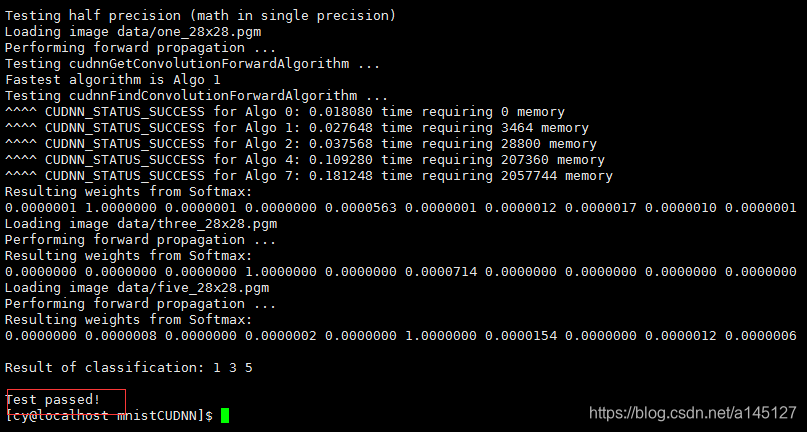Click the softmax value 0.0000006
The height and width of the screenshot is (432, 807).
761,336
